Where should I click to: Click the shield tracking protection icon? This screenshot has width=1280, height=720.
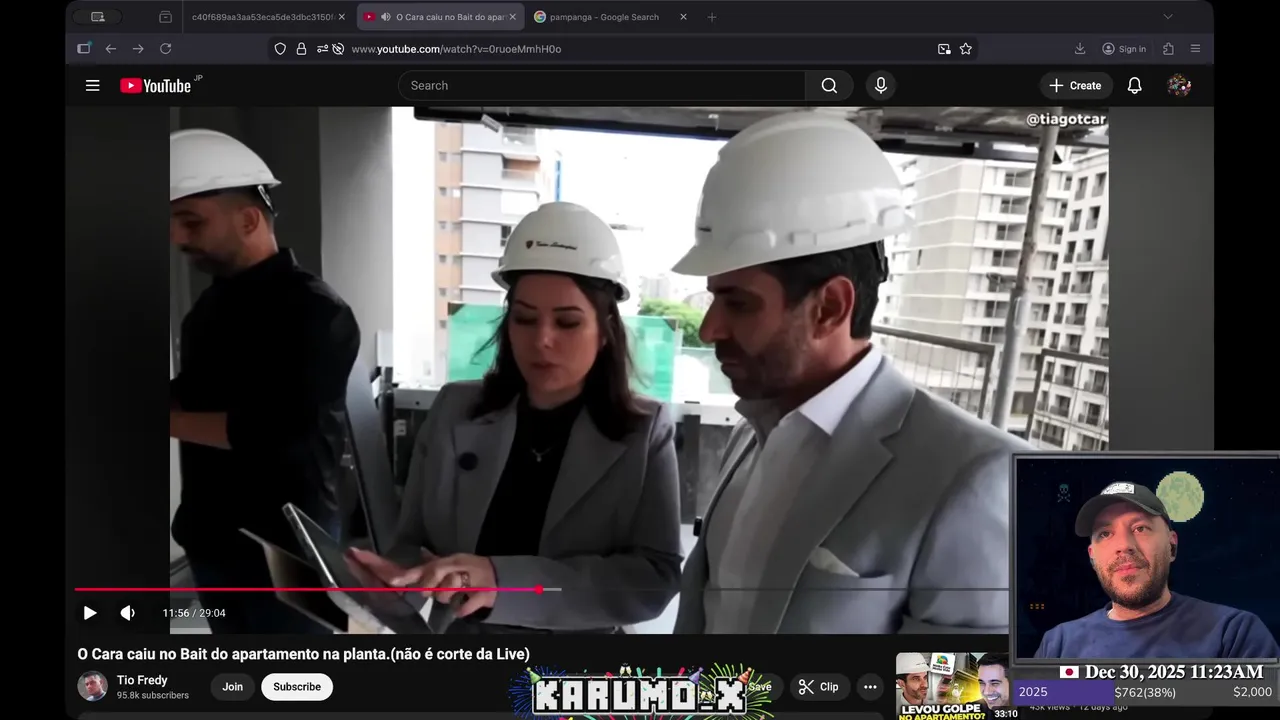pyautogui.click(x=280, y=49)
